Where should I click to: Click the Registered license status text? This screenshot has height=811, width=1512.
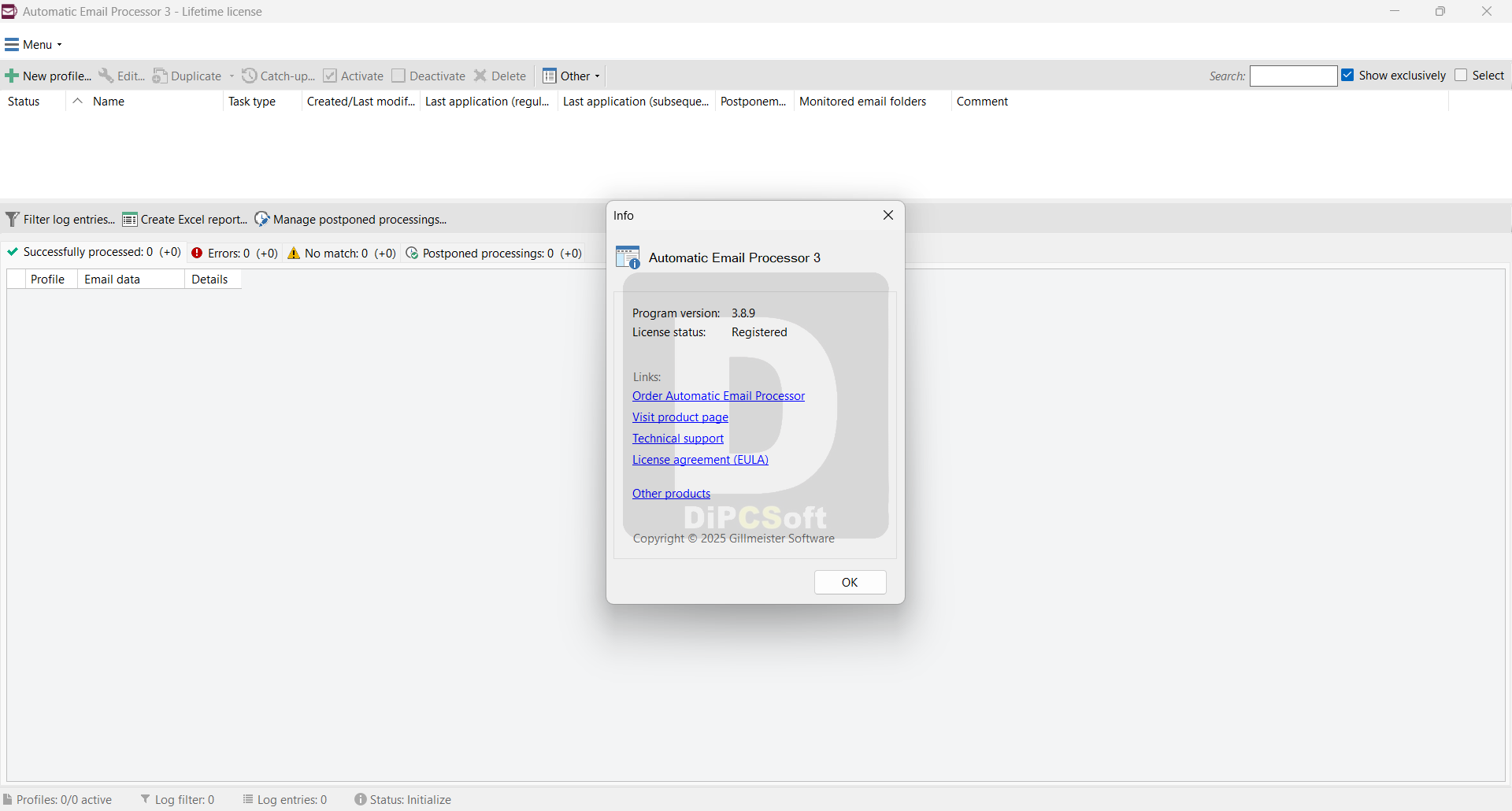click(x=759, y=332)
